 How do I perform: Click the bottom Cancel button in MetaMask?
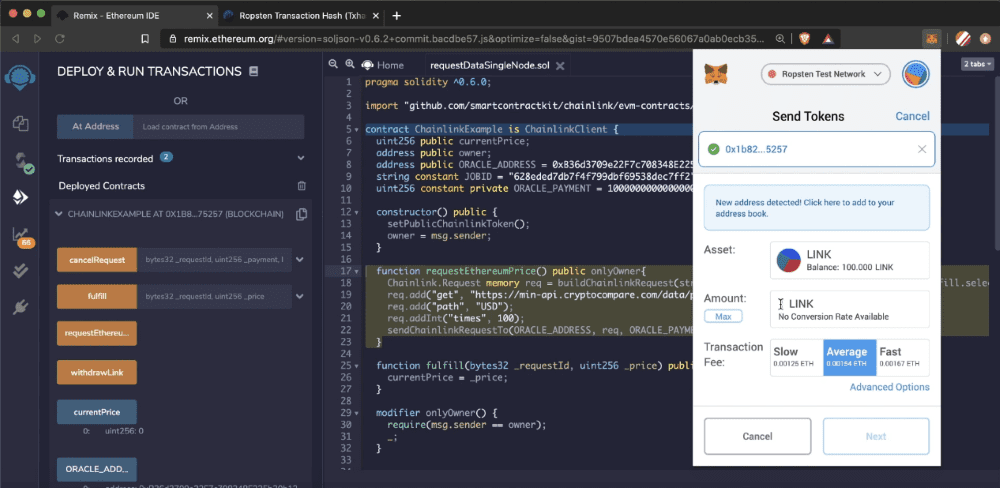point(757,436)
